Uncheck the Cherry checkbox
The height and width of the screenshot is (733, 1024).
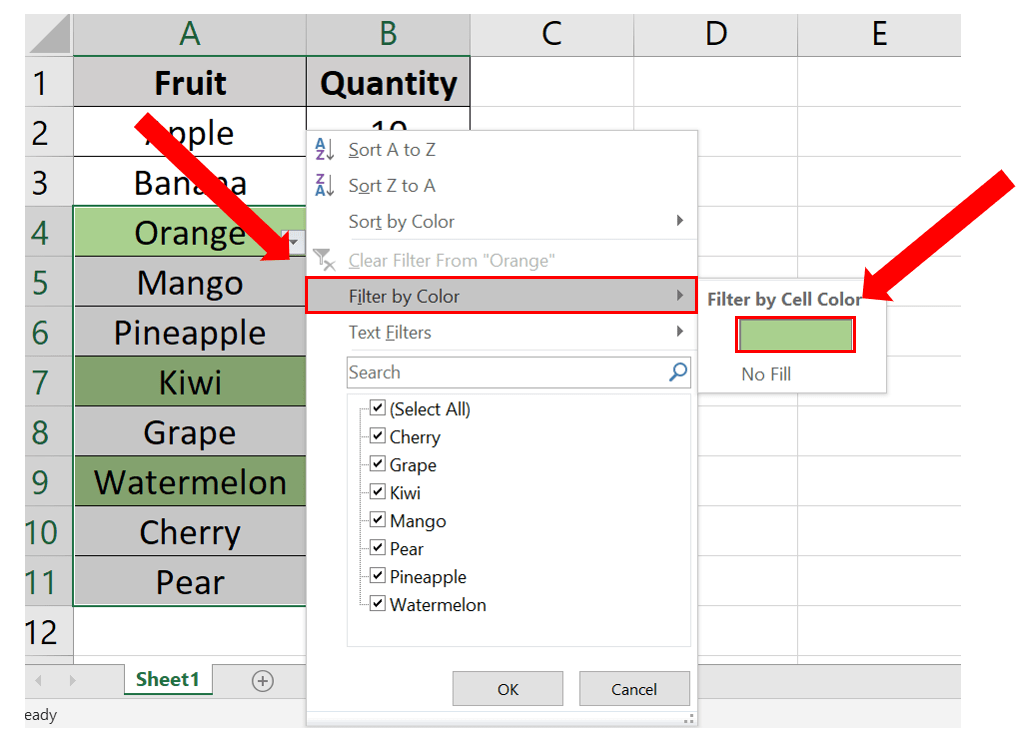377,434
